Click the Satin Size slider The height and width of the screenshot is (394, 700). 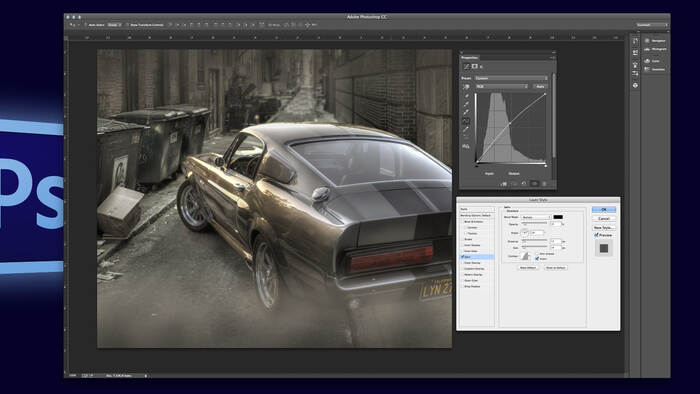(x=534, y=246)
